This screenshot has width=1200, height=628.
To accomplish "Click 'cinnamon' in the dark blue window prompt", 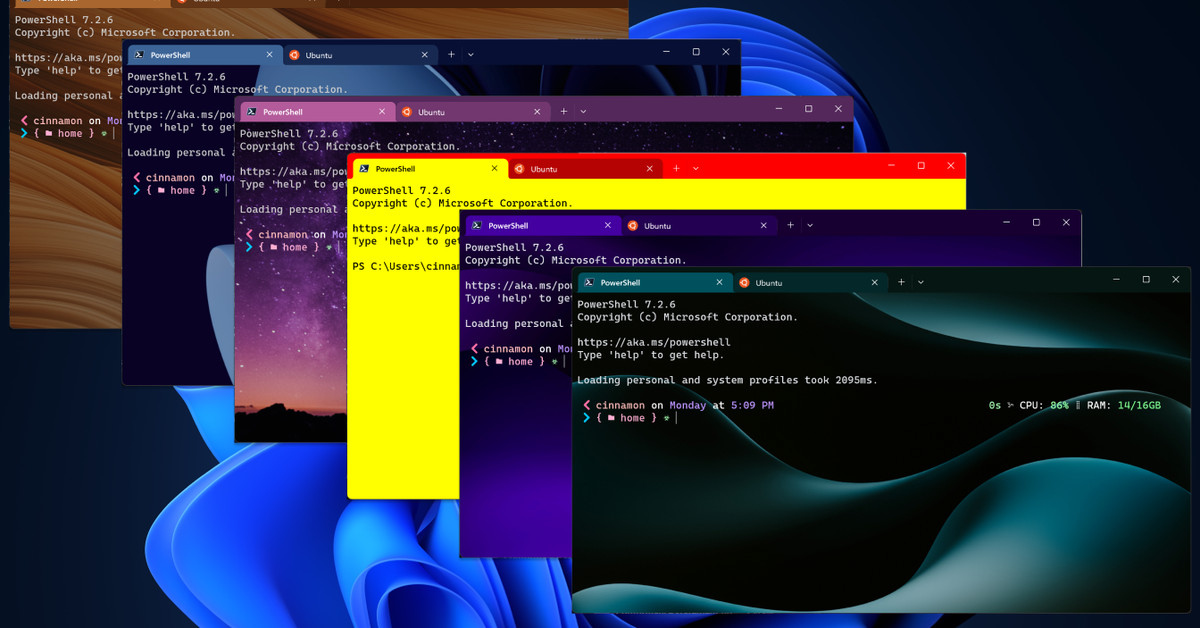I will click(x=170, y=178).
